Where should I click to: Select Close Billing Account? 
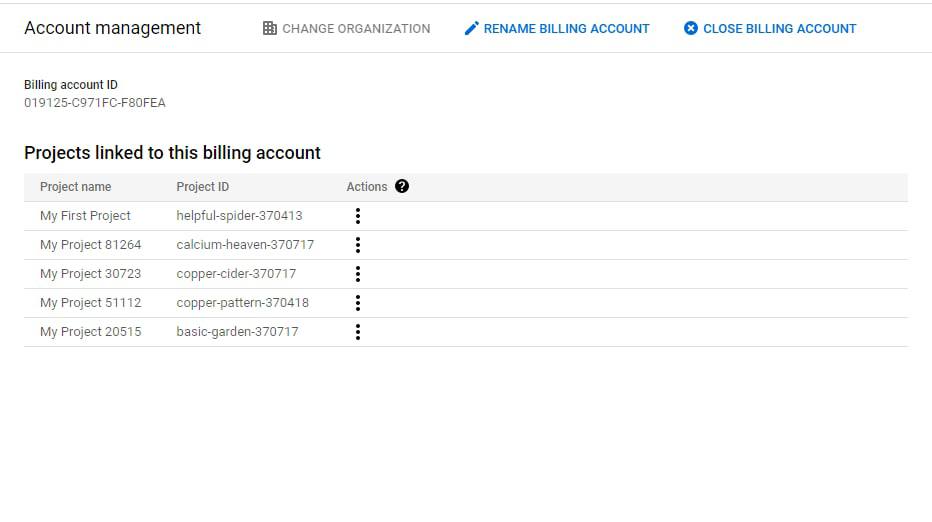(x=770, y=29)
